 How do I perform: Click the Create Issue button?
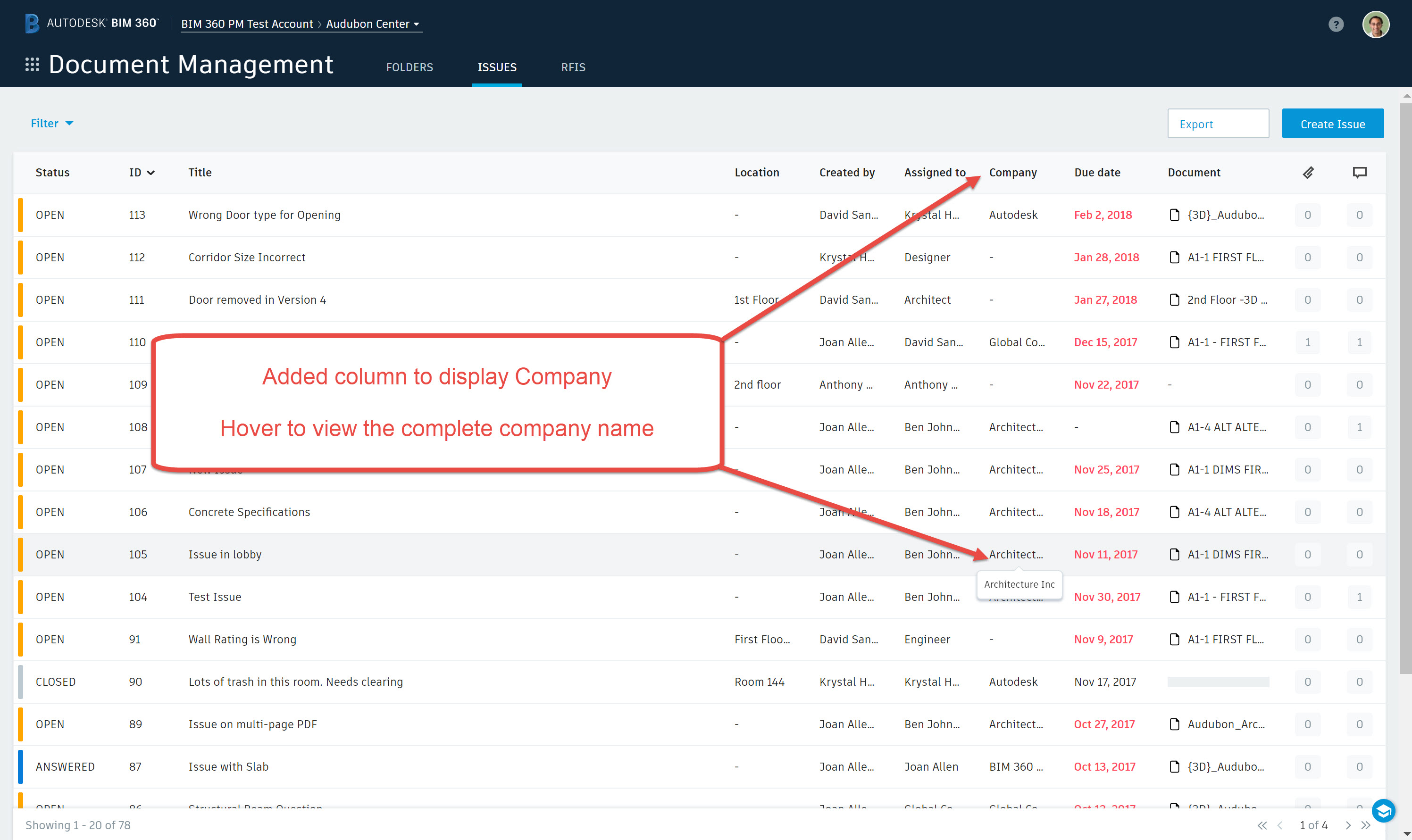[1332, 124]
